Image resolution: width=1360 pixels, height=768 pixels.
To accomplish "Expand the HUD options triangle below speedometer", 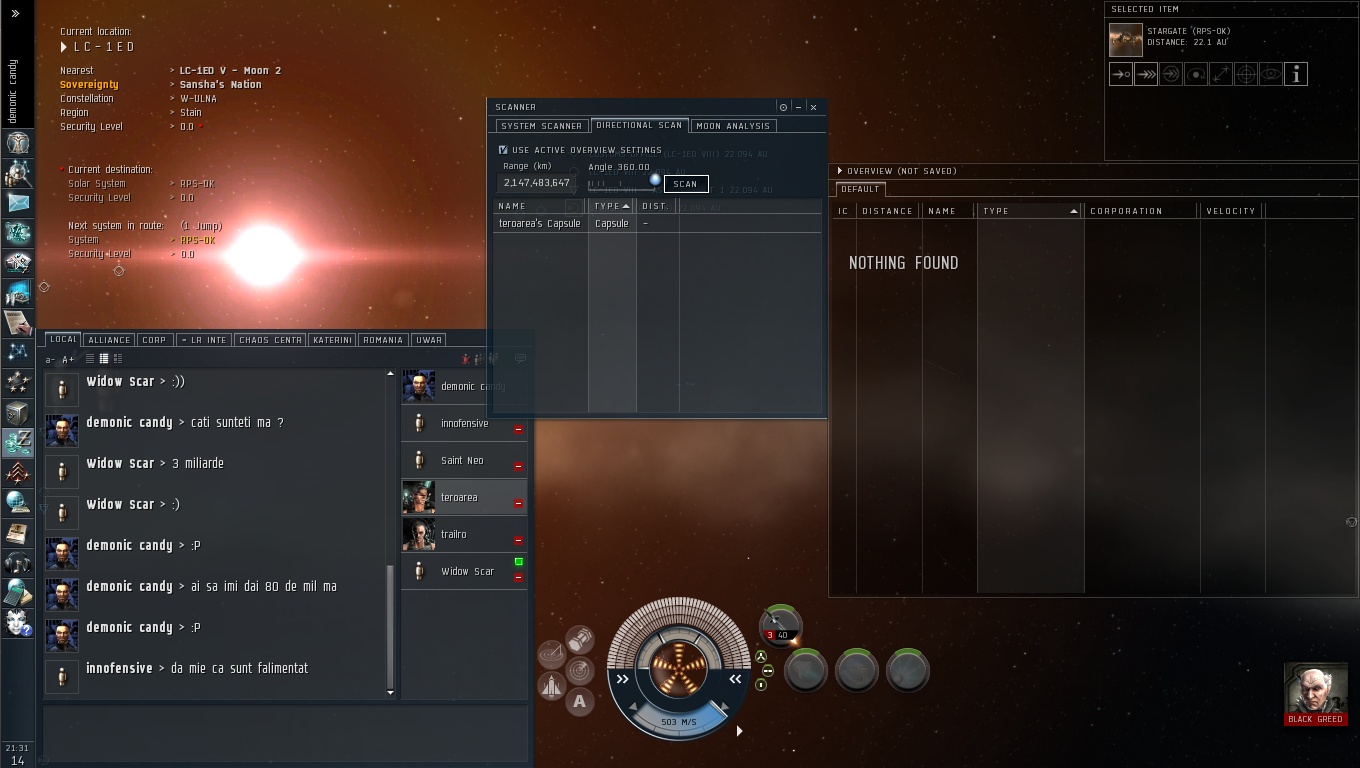I will point(739,731).
